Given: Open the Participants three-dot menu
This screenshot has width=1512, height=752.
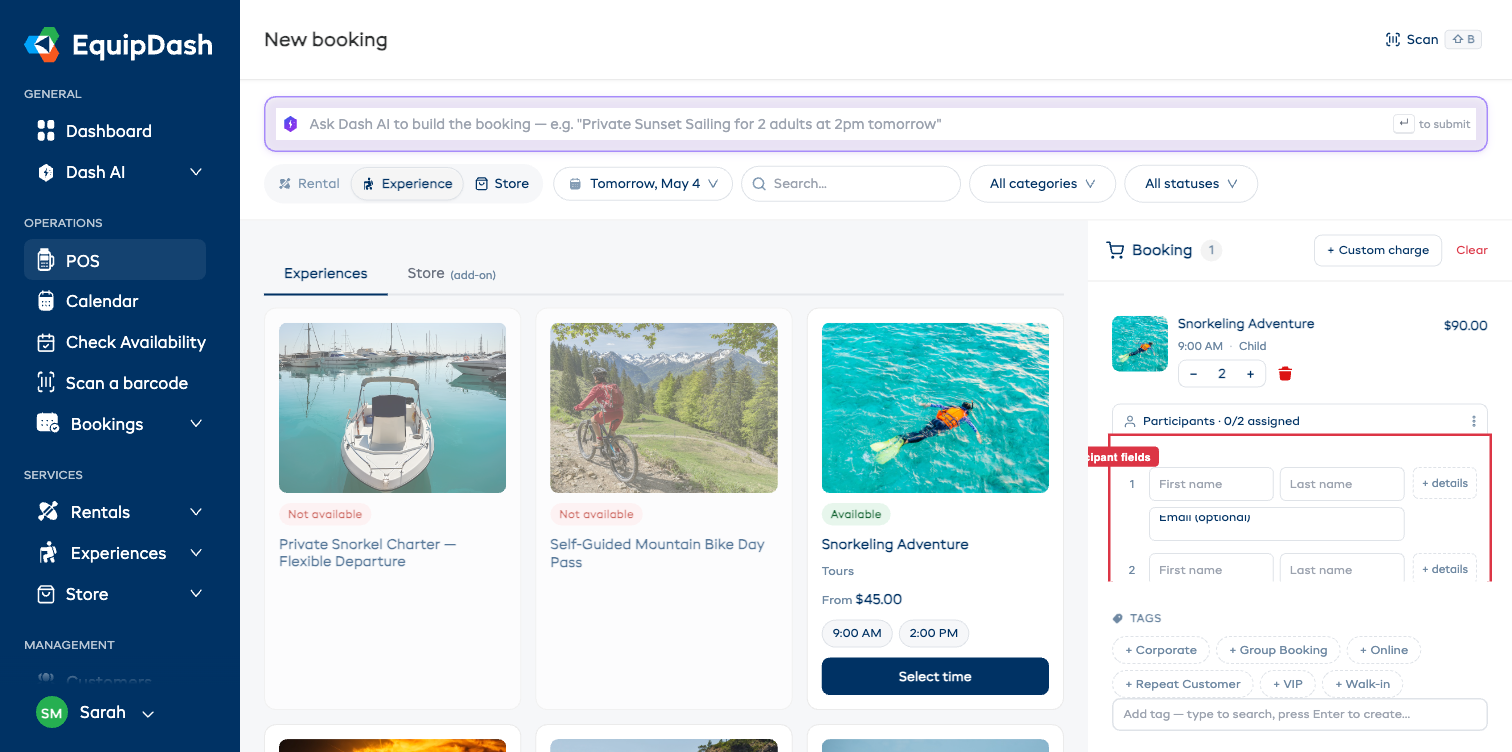Looking at the screenshot, I should [1473, 421].
